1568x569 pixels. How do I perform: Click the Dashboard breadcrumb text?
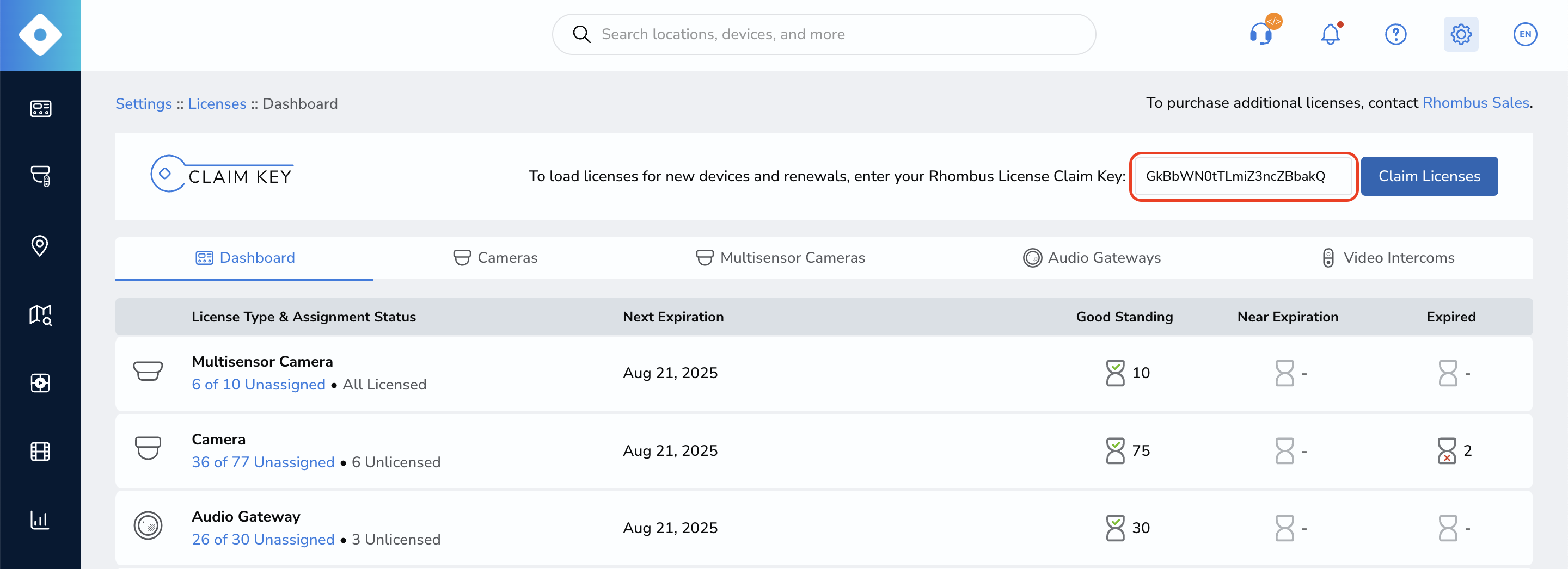pos(300,104)
